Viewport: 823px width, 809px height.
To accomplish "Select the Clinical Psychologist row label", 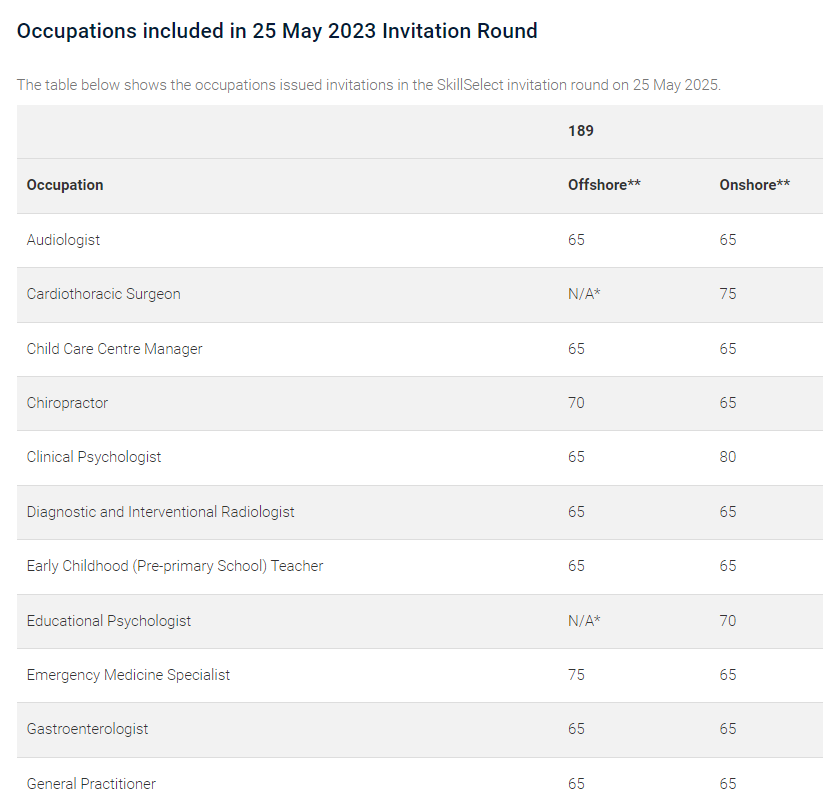I will click(x=94, y=457).
